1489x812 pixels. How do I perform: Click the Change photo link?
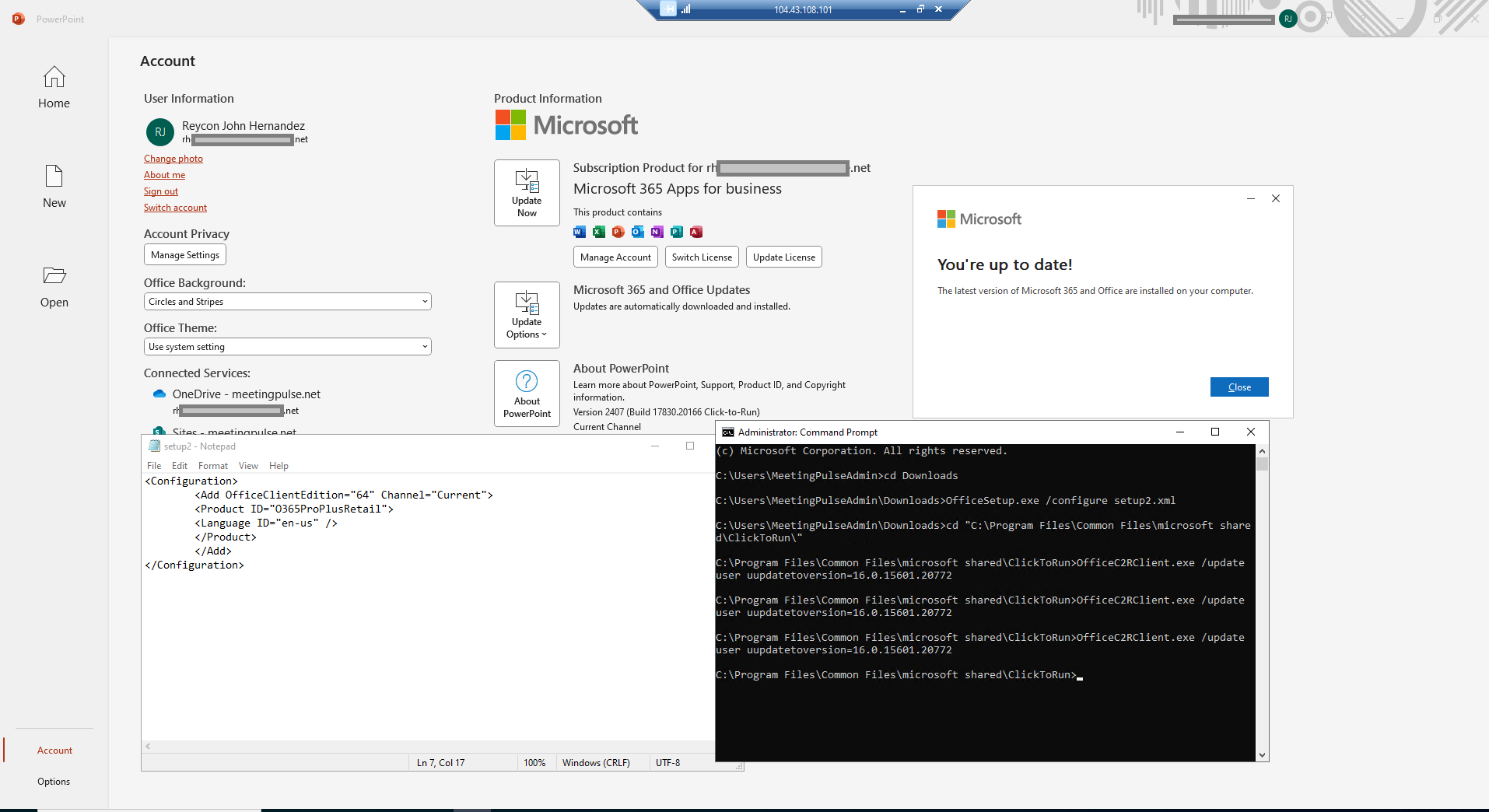tap(173, 159)
